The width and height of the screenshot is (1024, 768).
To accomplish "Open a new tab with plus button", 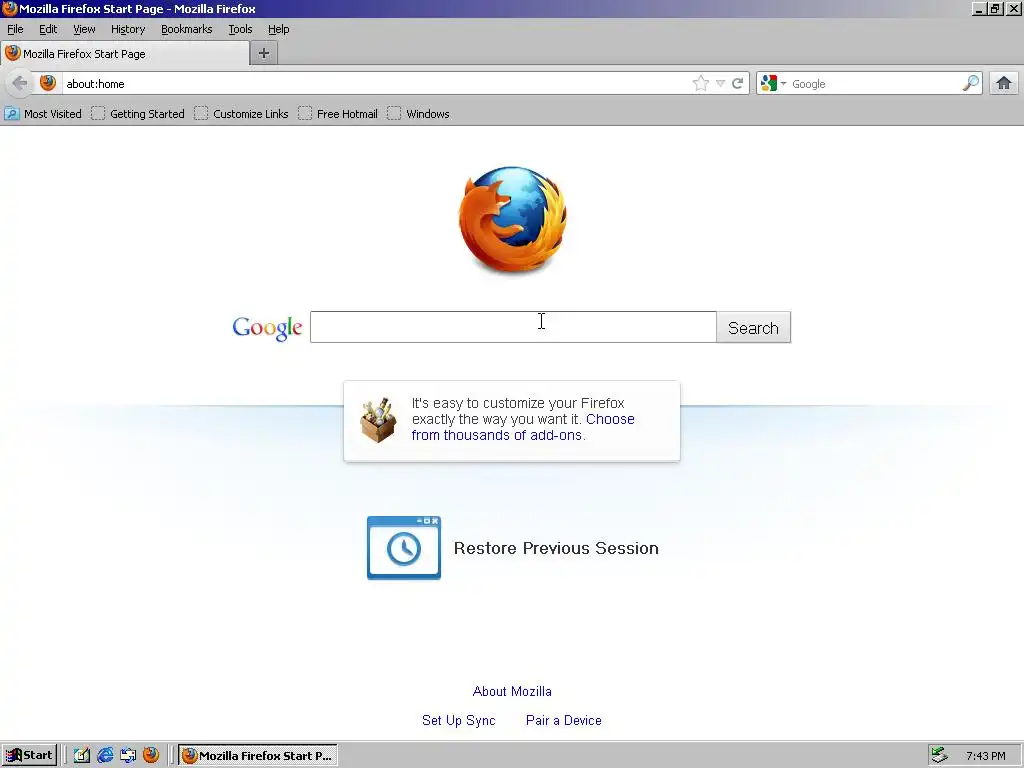I will [264, 54].
